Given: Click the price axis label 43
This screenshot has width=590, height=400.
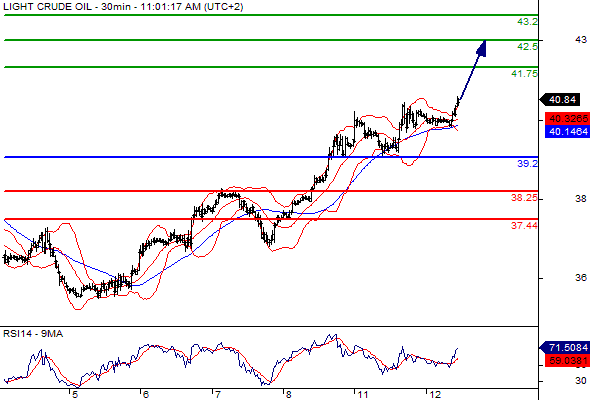Looking at the screenshot, I should (581, 40).
